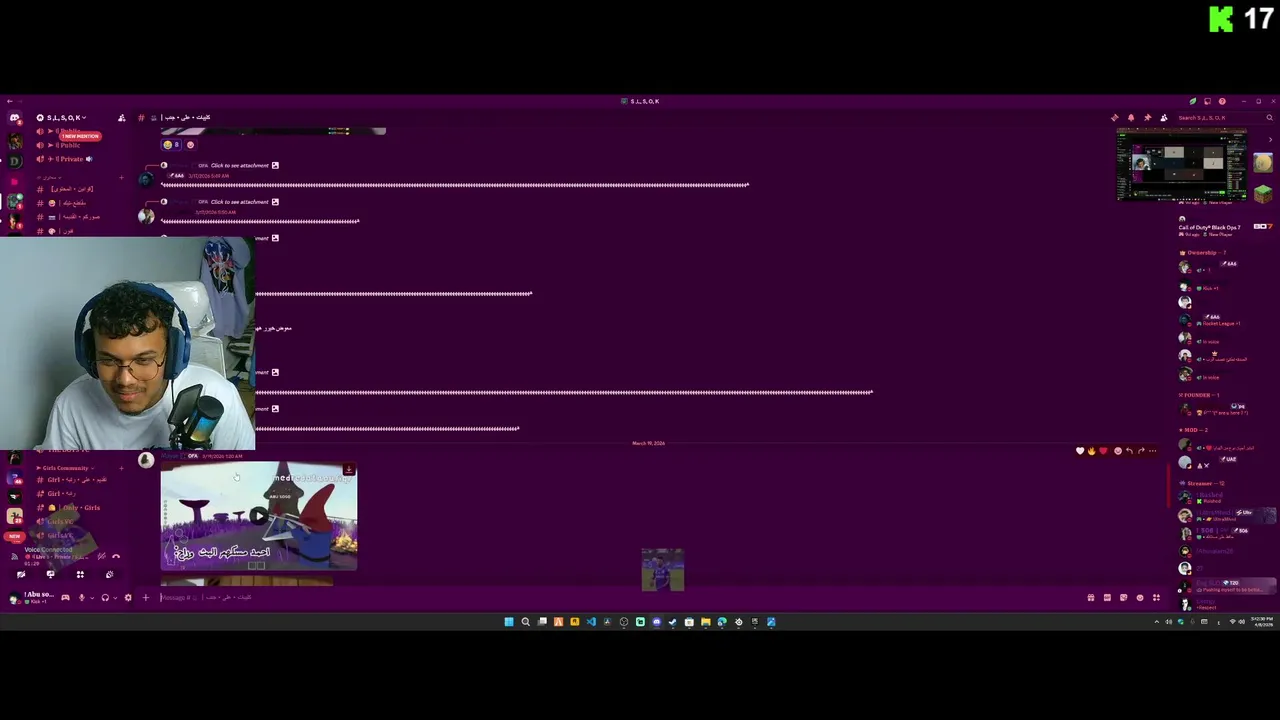This screenshot has width=1280, height=720.
Task: Open notification settings bell icon
Action: tap(1131, 118)
